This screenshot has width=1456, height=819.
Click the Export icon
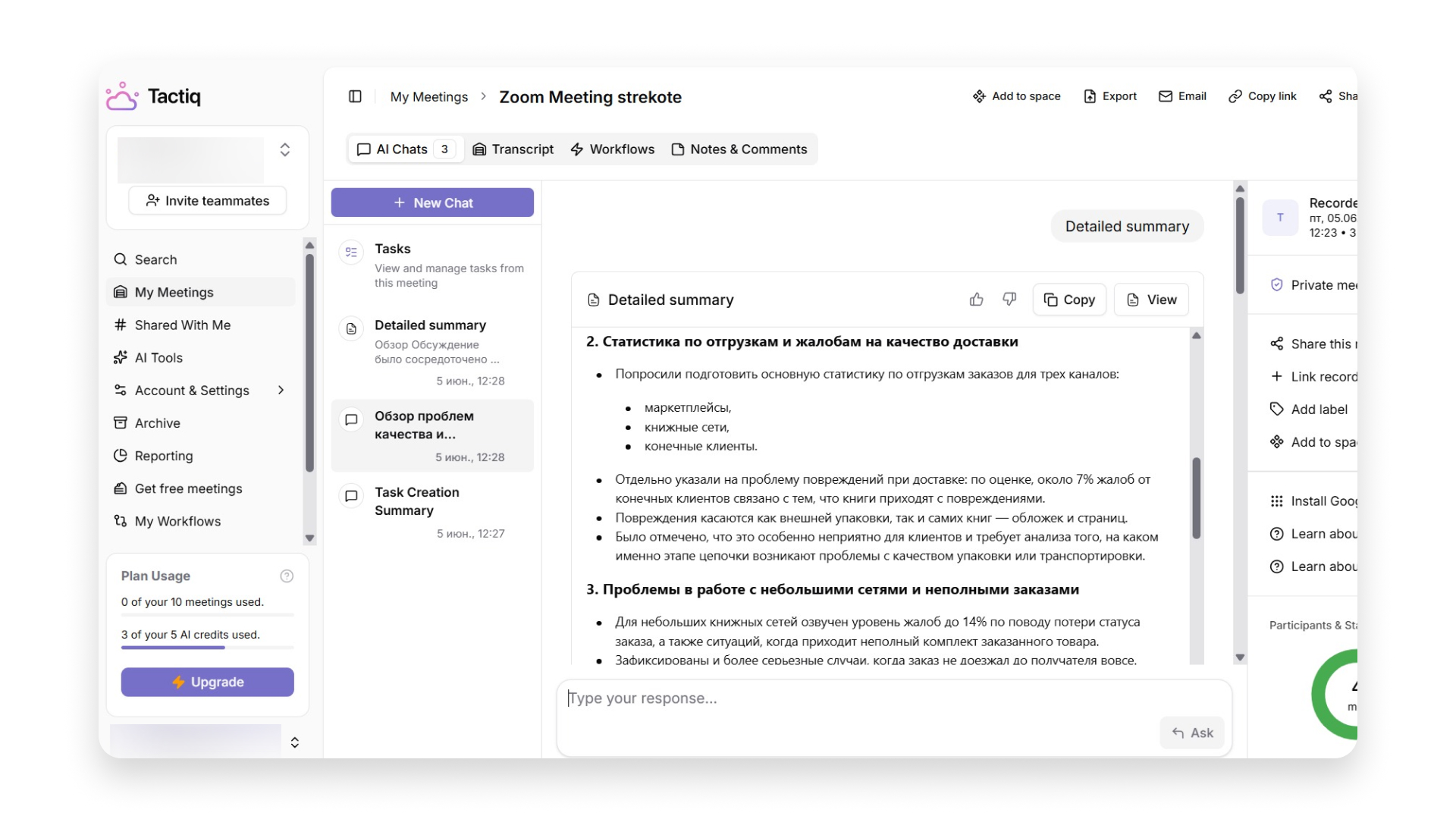tap(1090, 96)
